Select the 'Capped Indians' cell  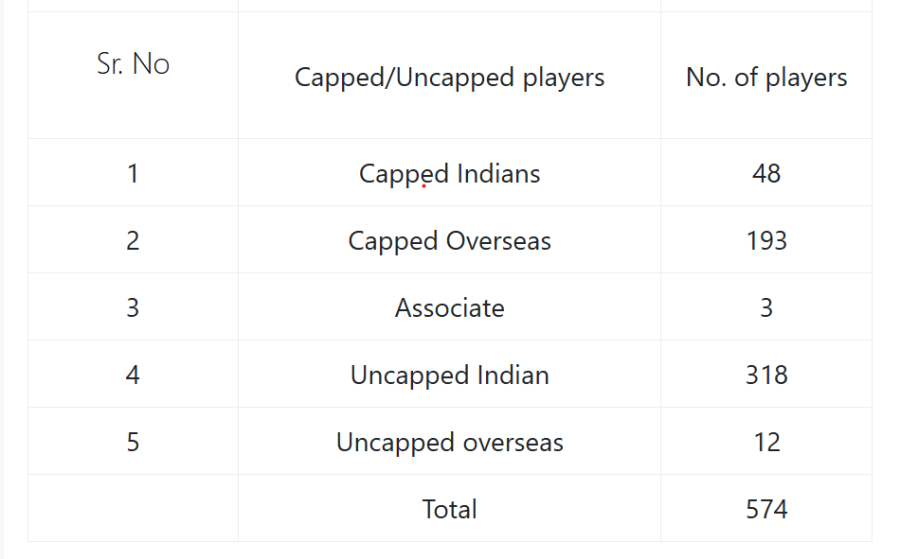pyautogui.click(x=449, y=172)
